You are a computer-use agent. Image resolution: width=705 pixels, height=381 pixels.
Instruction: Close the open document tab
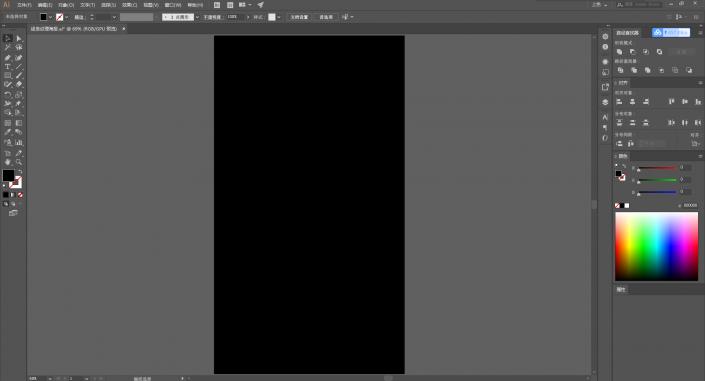(124, 29)
